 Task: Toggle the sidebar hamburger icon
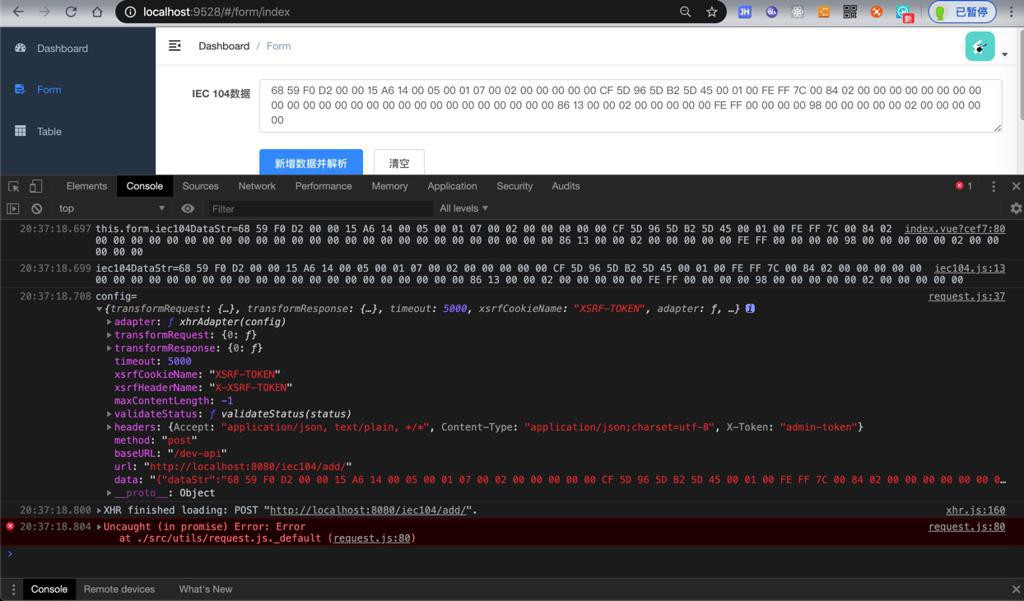pos(174,46)
